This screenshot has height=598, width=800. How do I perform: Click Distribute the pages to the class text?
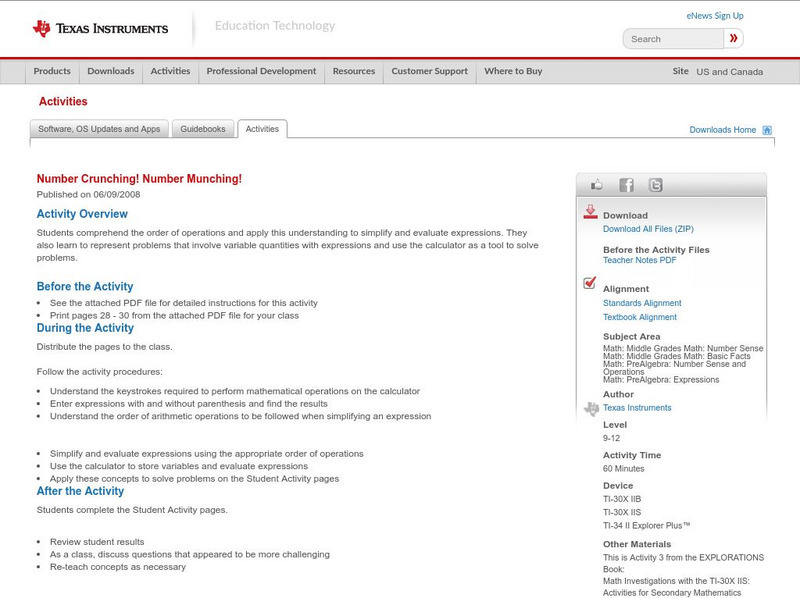[x=105, y=347]
